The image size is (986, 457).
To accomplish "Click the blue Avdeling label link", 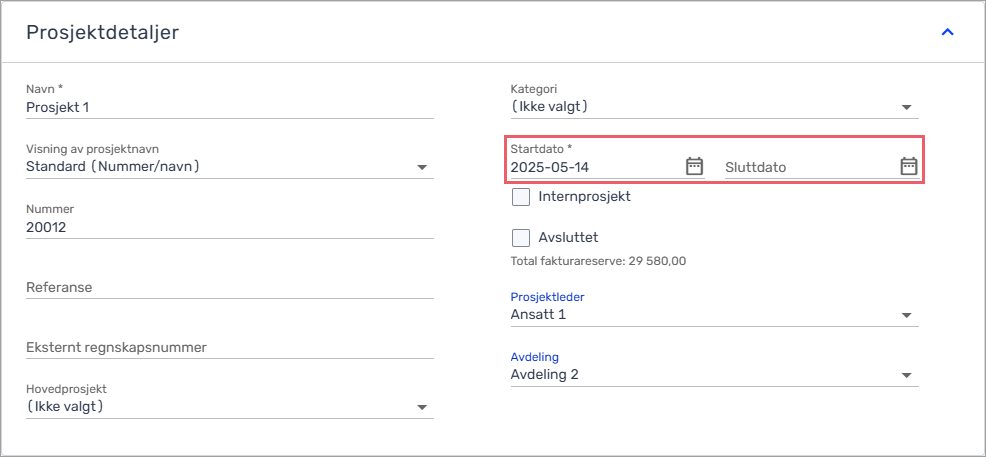I will (535, 357).
